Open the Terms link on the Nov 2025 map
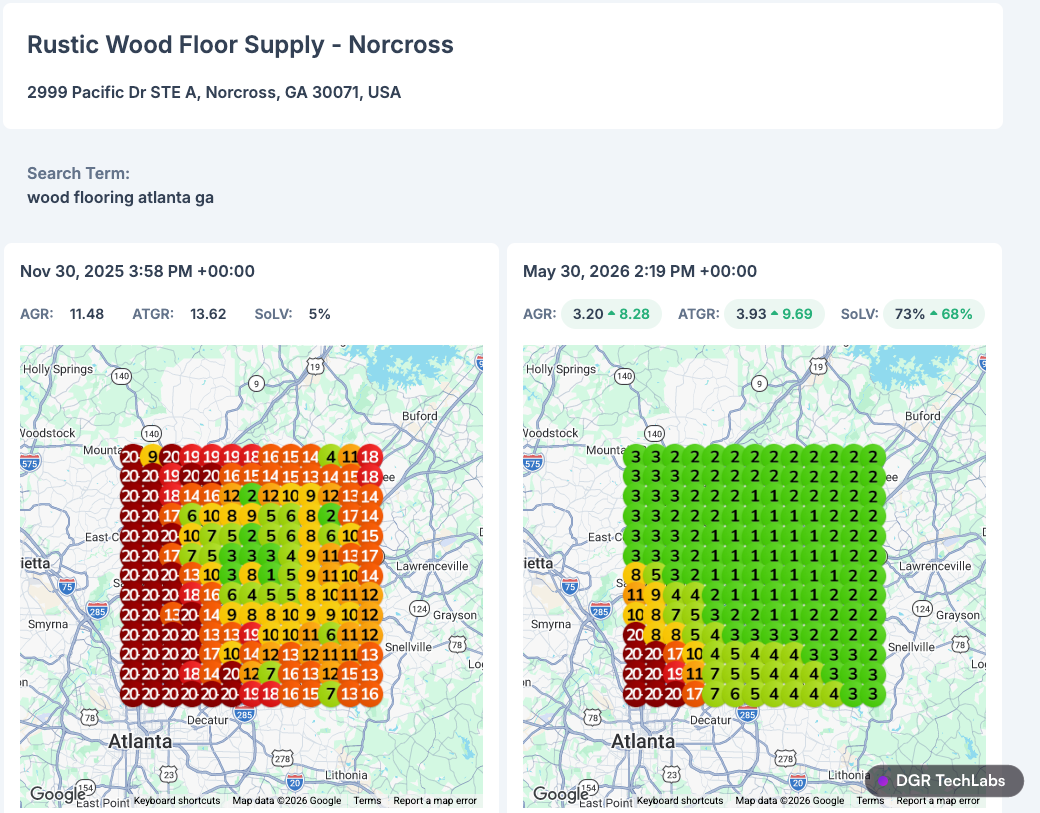 tap(367, 800)
